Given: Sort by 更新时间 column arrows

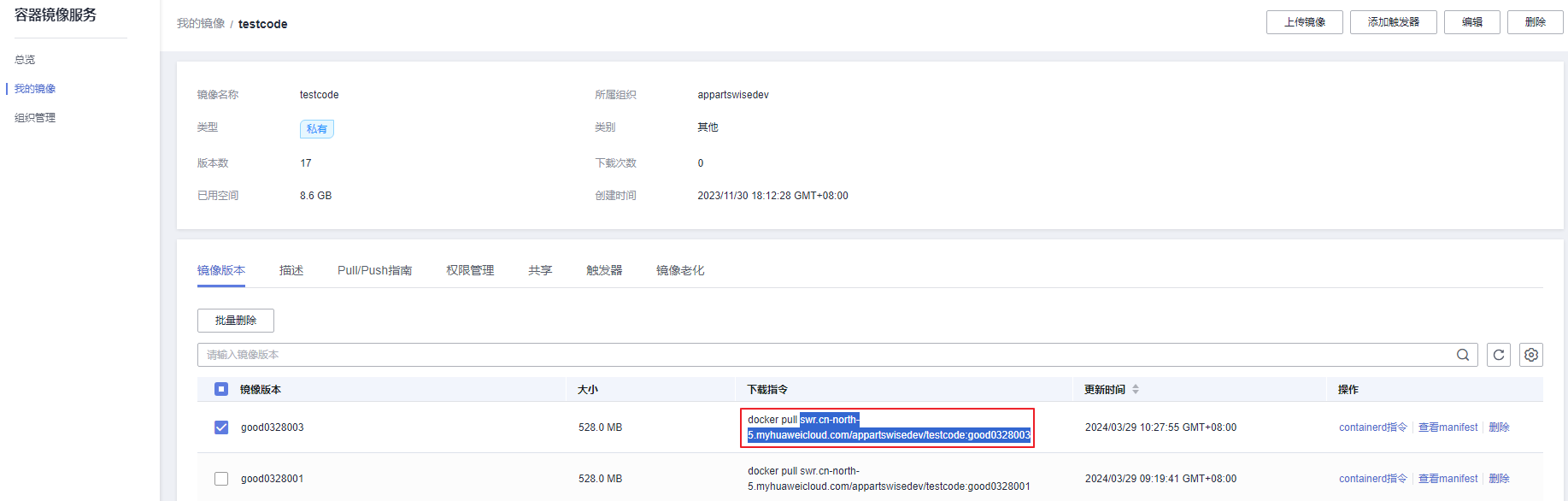Looking at the screenshot, I should point(1135,389).
